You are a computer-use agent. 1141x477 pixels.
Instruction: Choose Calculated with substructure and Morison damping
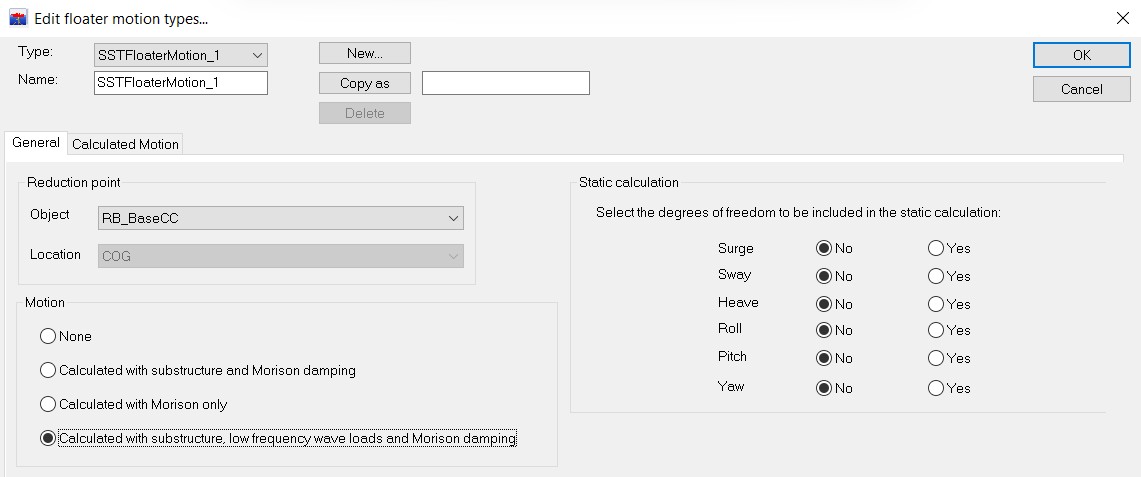[48, 371]
